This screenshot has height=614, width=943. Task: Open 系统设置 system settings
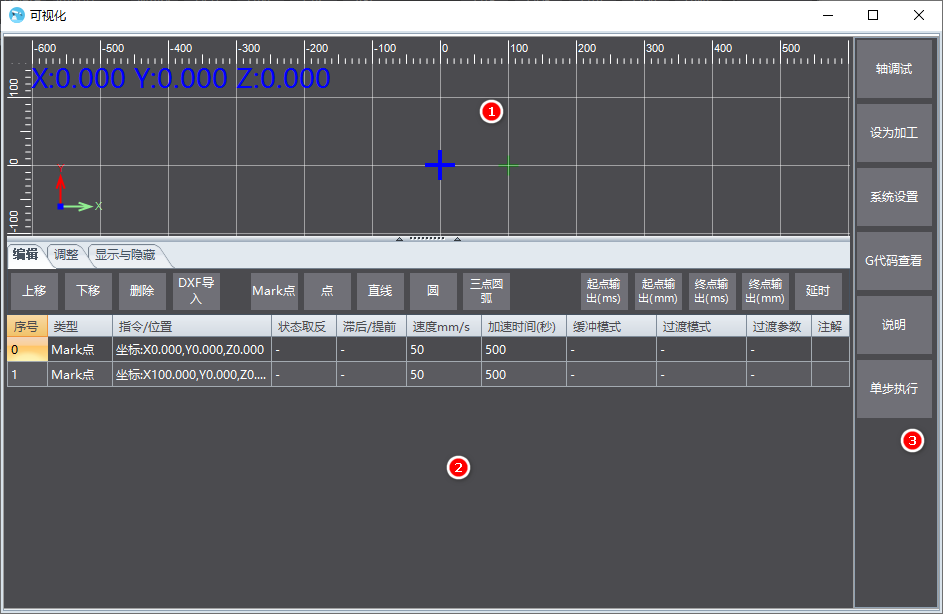[x=894, y=197]
